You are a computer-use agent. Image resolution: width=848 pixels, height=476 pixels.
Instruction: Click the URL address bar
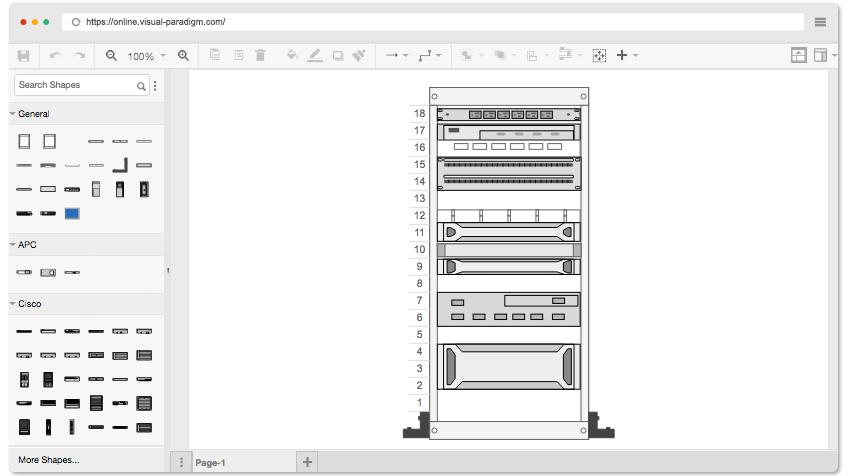(433, 22)
